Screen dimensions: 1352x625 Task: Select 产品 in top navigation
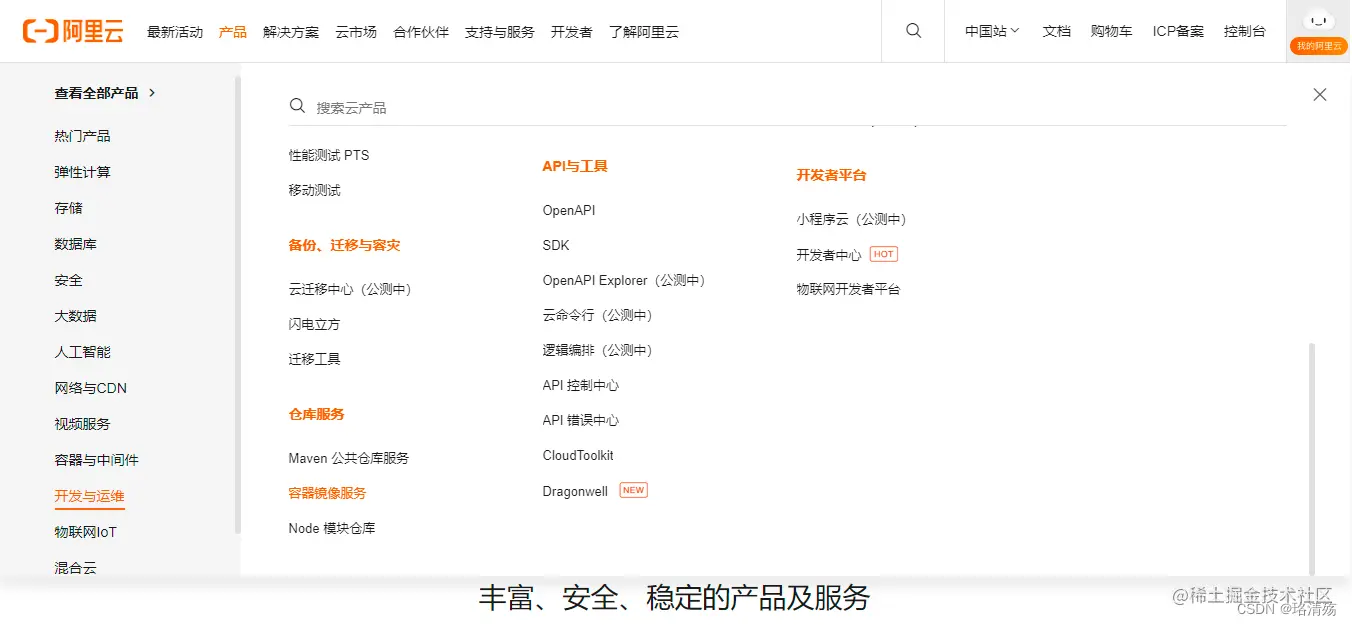point(233,32)
